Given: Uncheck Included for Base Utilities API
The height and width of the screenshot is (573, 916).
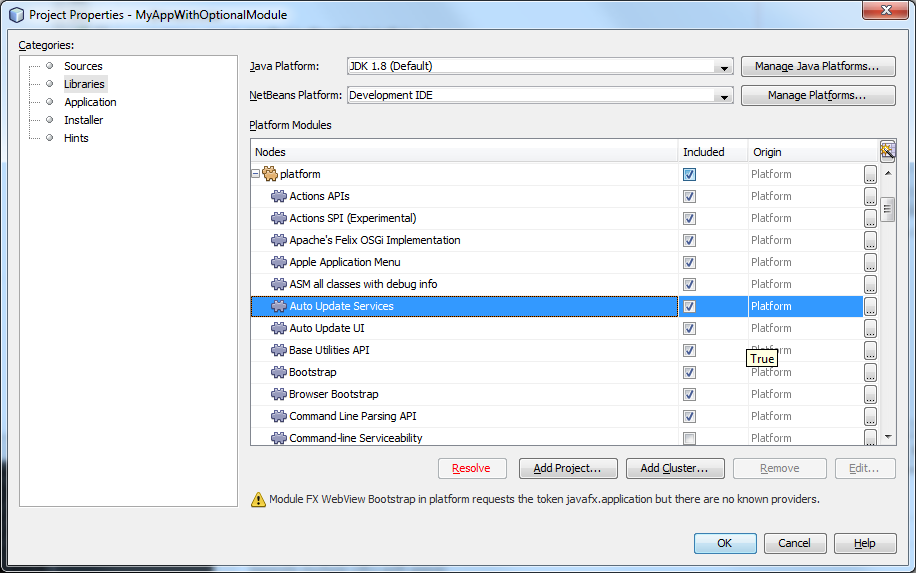Looking at the screenshot, I should [689, 350].
